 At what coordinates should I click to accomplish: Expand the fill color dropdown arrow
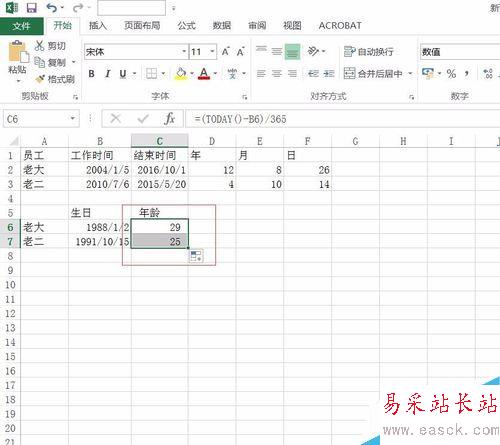pos(192,74)
